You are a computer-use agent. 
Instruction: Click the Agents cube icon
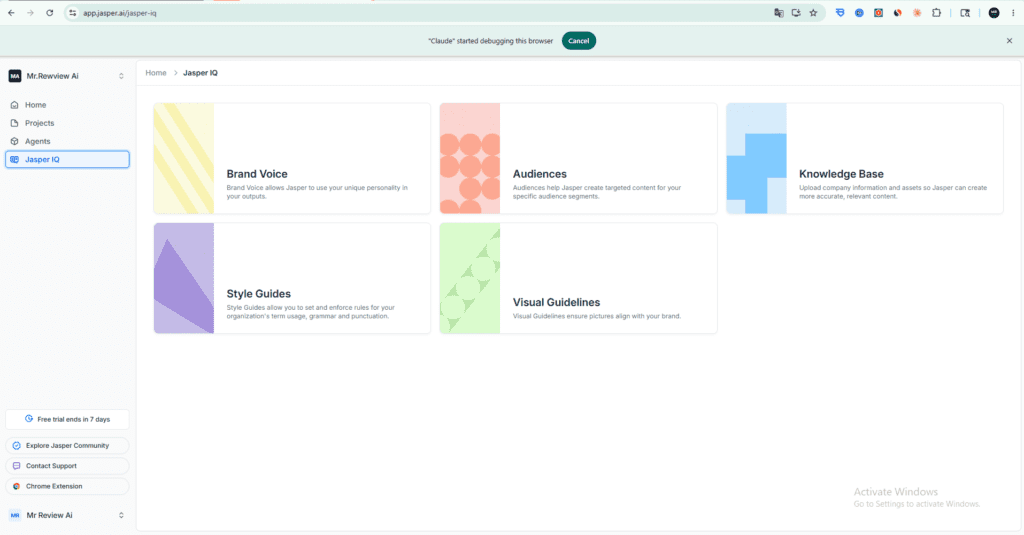coord(14,141)
